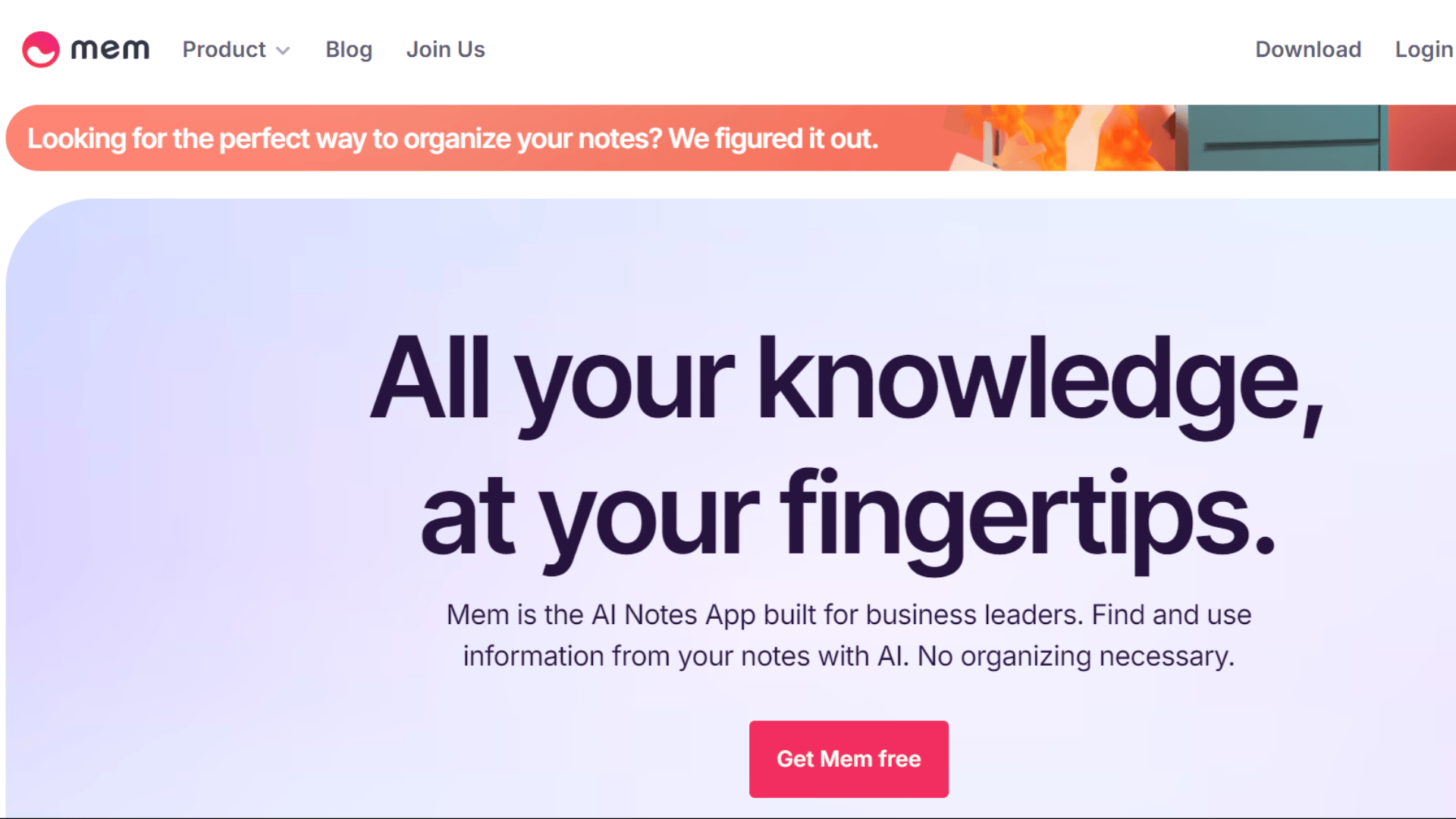Click the pink Mem logo icon
The height and width of the screenshot is (819, 1456).
pos(41,49)
